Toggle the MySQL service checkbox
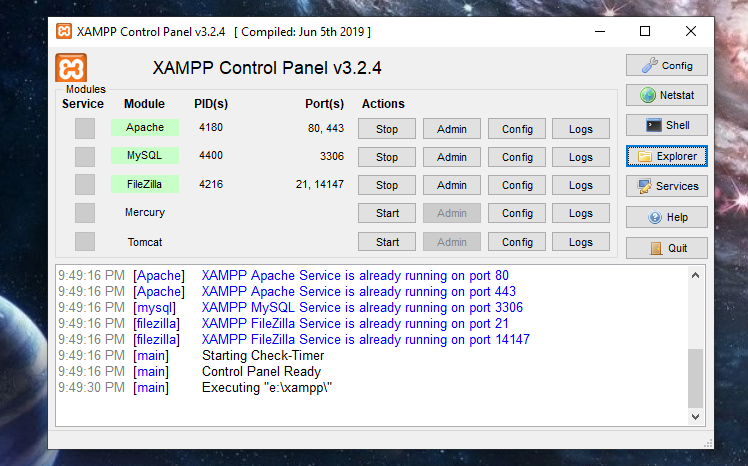 click(x=85, y=156)
